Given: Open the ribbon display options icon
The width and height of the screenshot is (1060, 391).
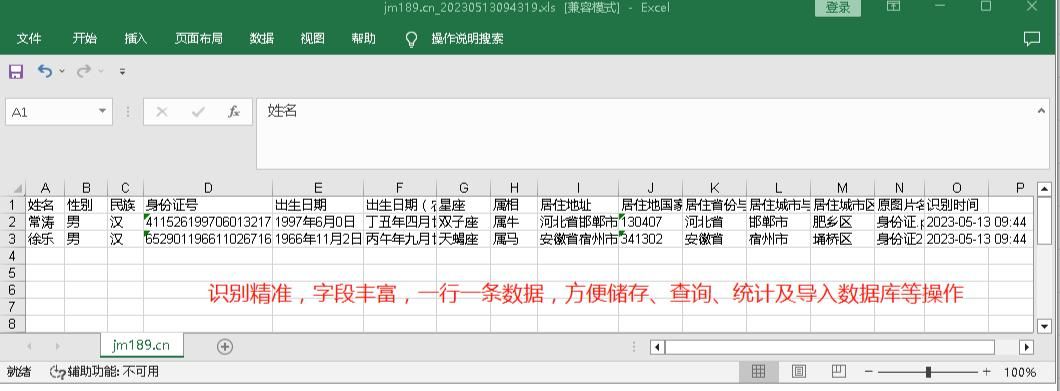Looking at the screenshot, I should coord(893,6).
